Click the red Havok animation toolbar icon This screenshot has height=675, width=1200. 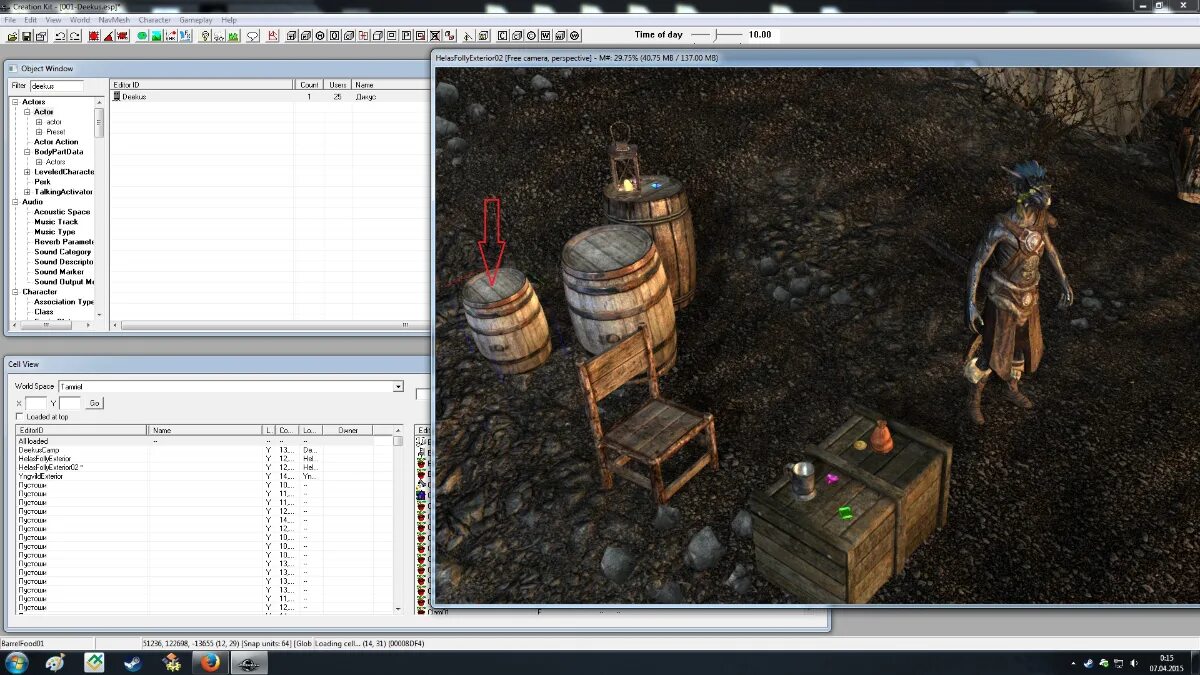point(272,36)
